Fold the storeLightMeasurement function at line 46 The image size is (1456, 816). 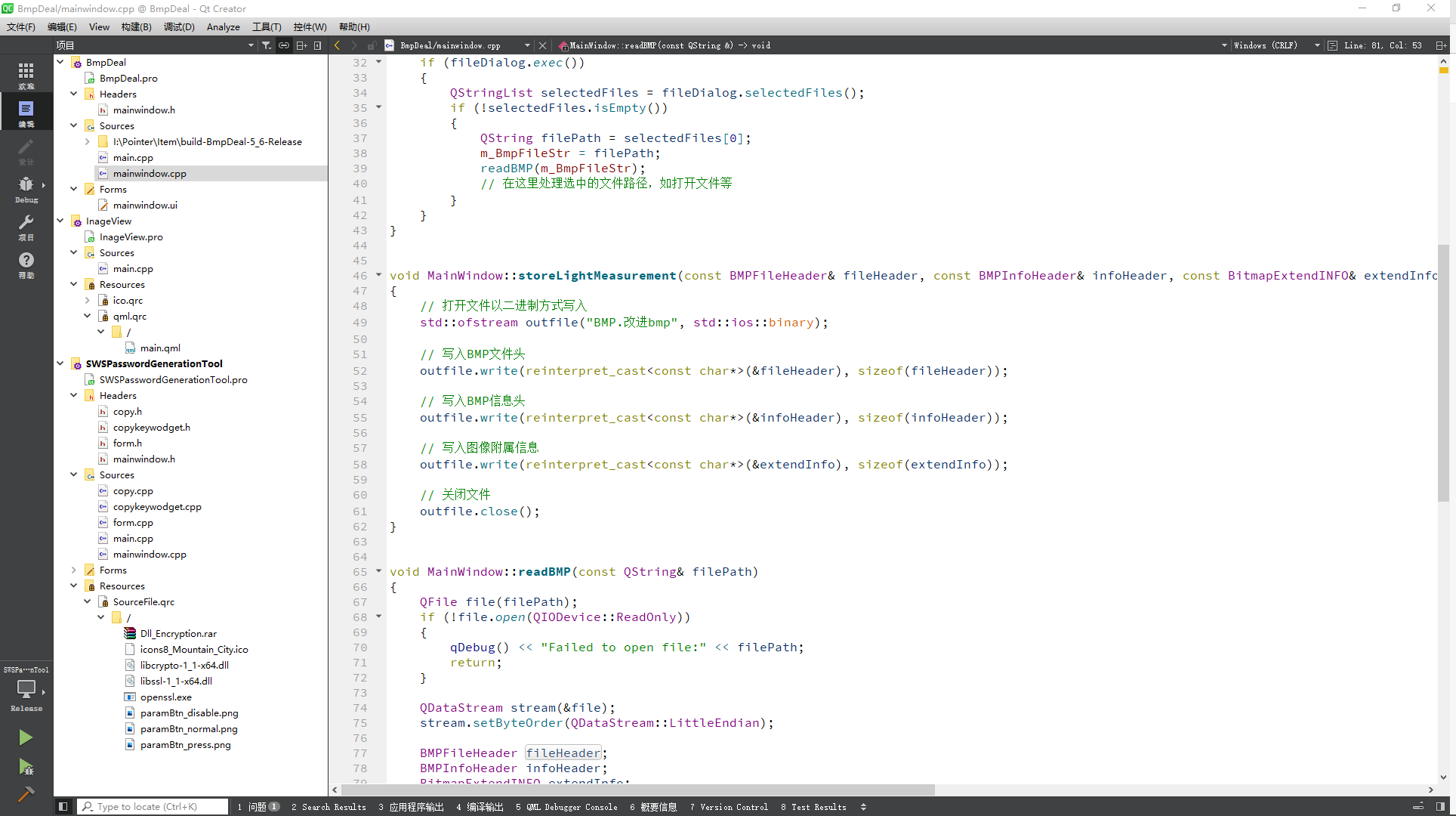click(379, 275)
